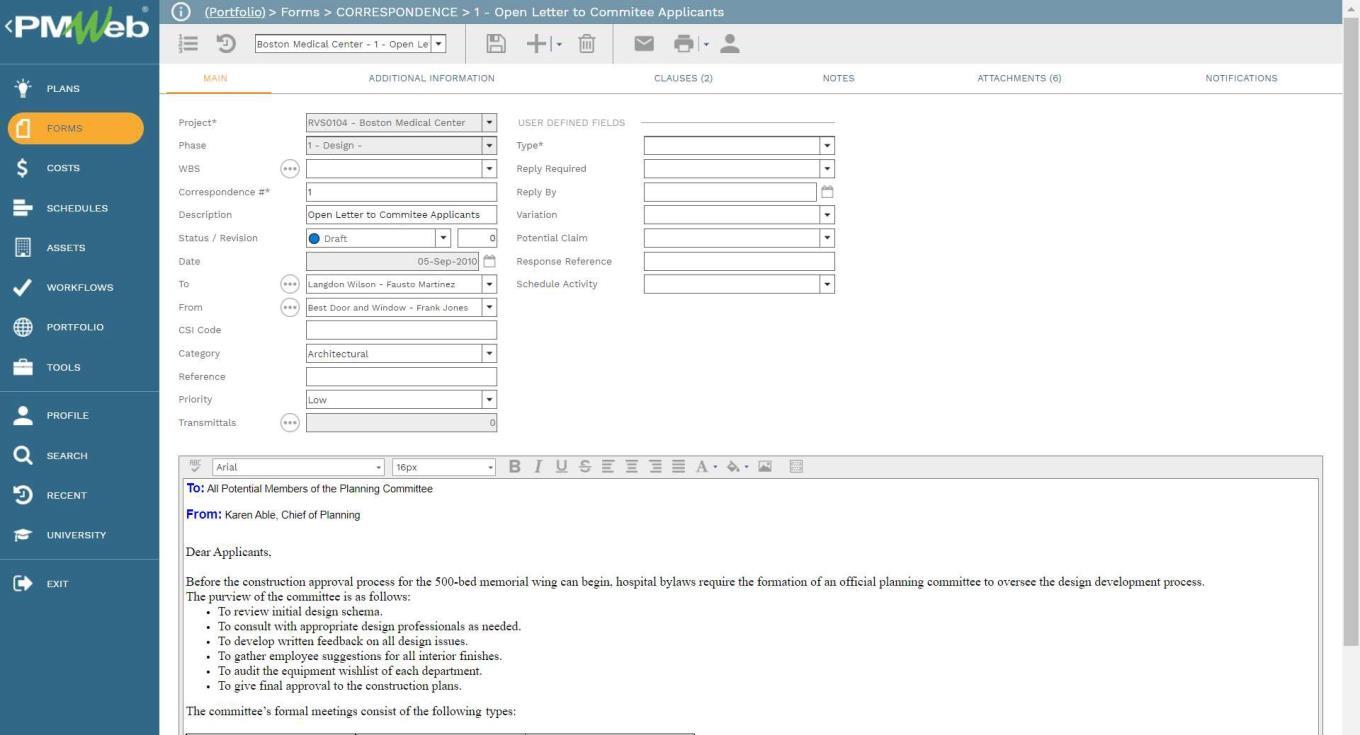This screenshot has height=735, width=1360.
Task: Open the To field ellipsis lookup
Action: point(290,284)
